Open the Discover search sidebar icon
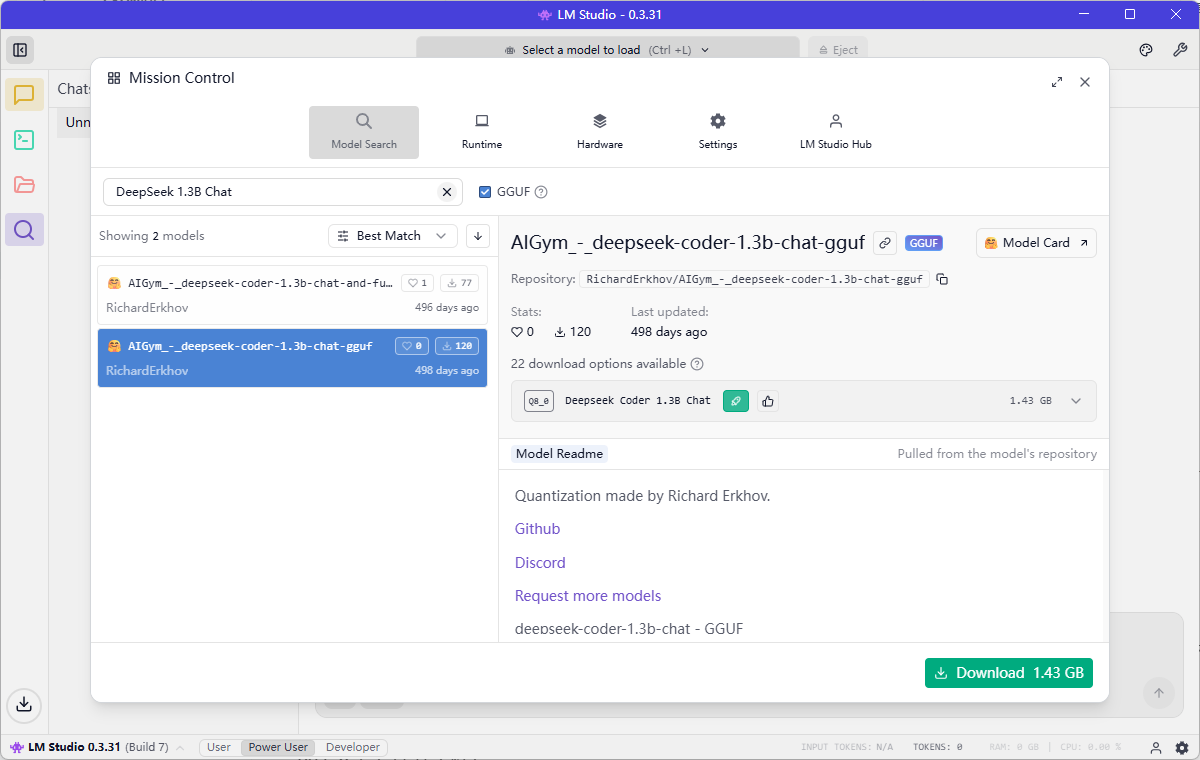 (x=24, y=230)
